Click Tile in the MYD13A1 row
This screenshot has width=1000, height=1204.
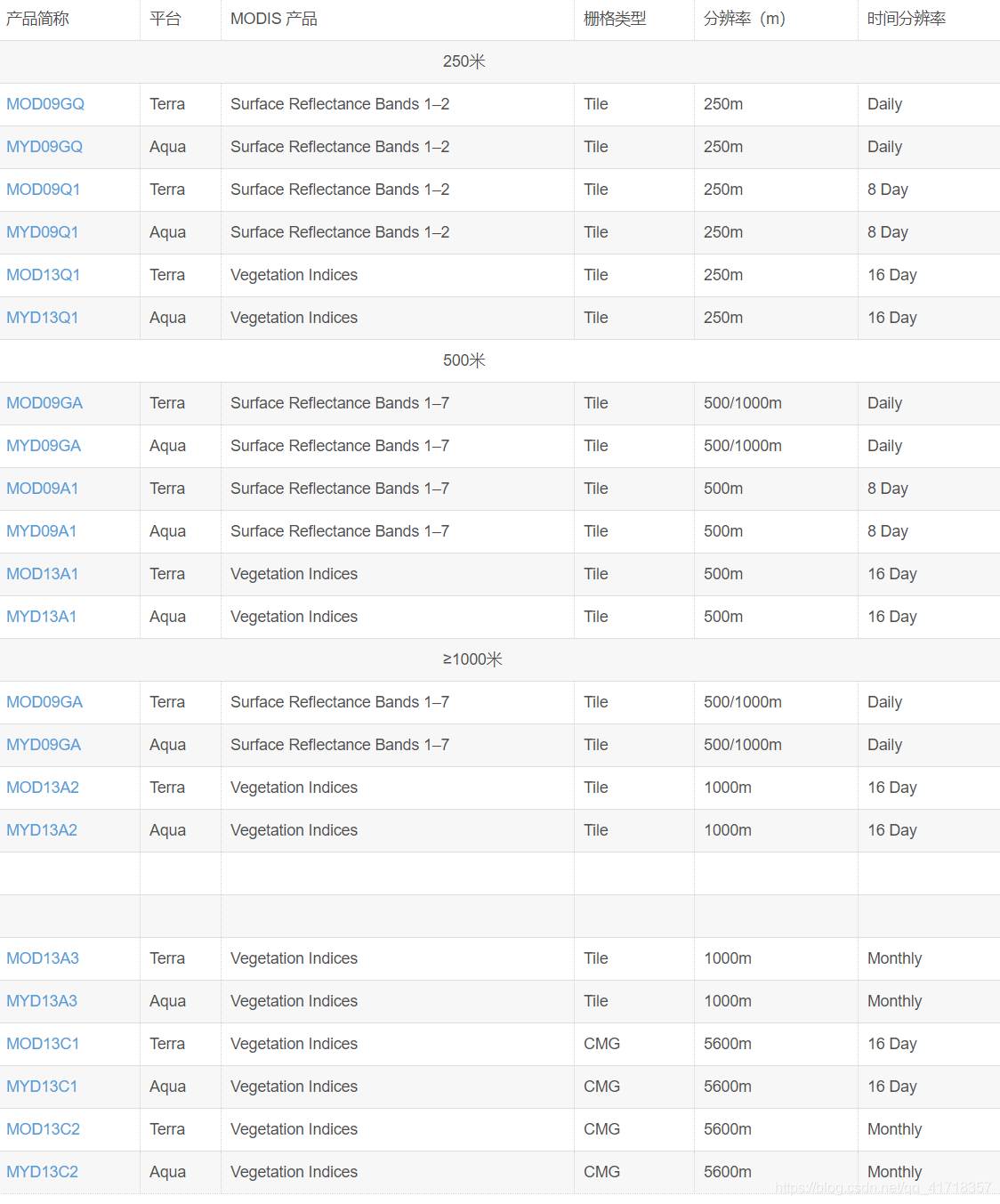tap(596, 617)
